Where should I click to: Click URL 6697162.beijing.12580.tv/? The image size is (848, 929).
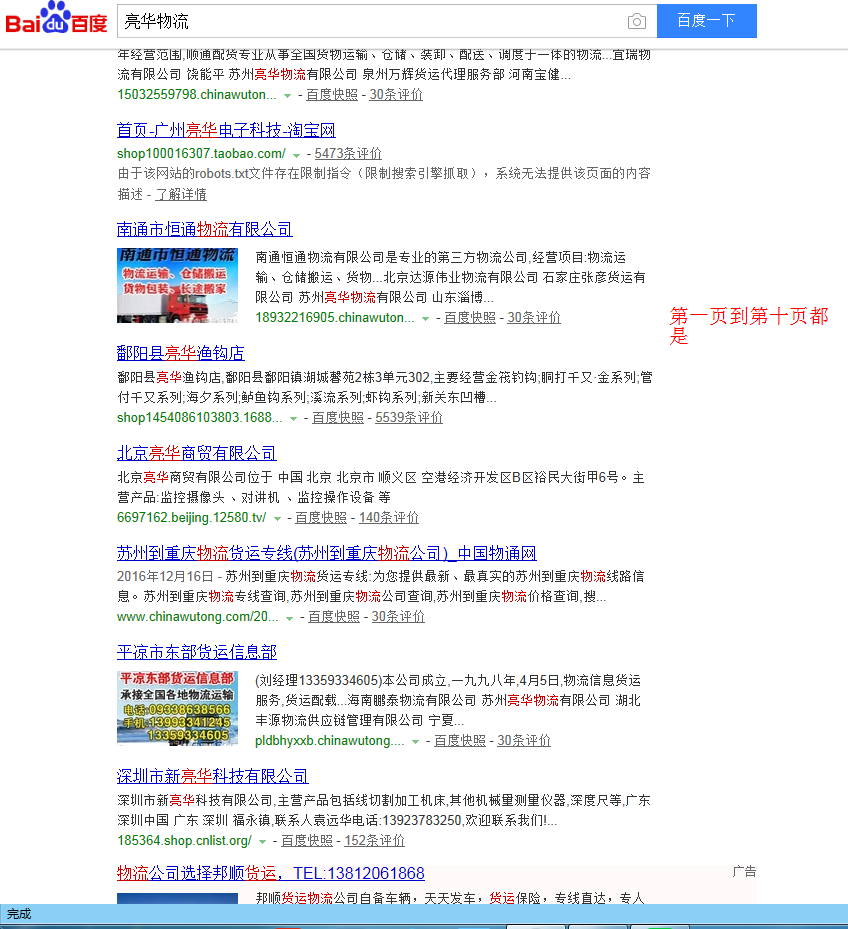point(191,518)
